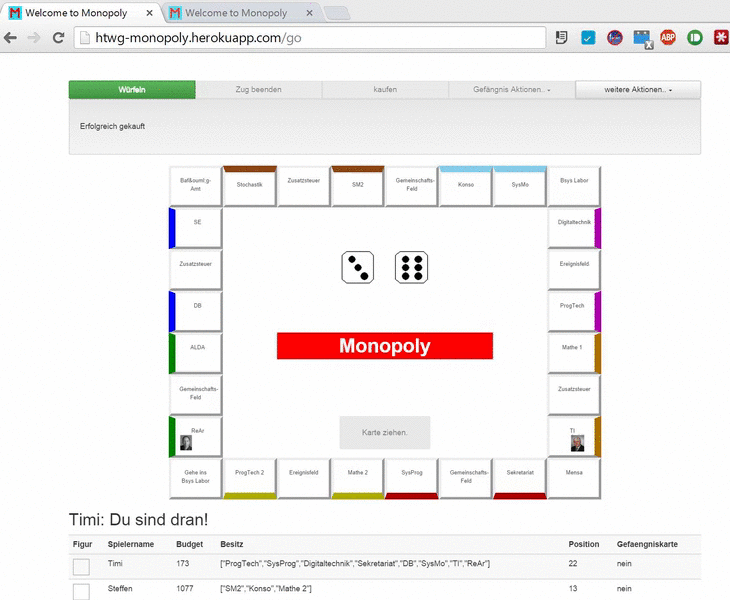Select the SysMo board field
The image size is (730, 600).
pyautogui.click(x=520, y=186)
